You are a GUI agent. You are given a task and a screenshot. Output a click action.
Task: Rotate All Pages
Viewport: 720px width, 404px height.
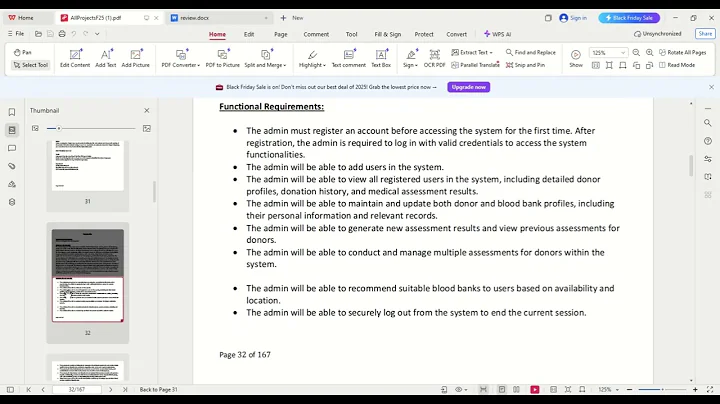coord(682,52)
